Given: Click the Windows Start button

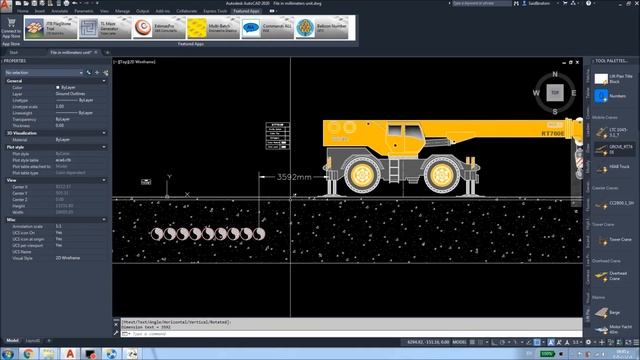Looking at the screenshot, I should [7, 353].
